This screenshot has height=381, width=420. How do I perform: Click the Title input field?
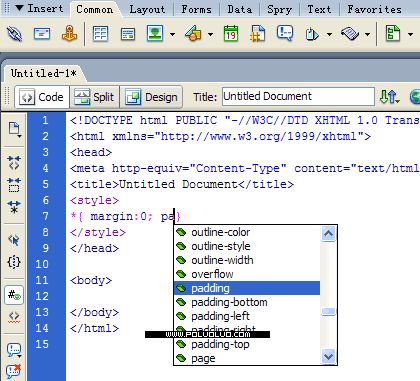click(x=298, y=96)
